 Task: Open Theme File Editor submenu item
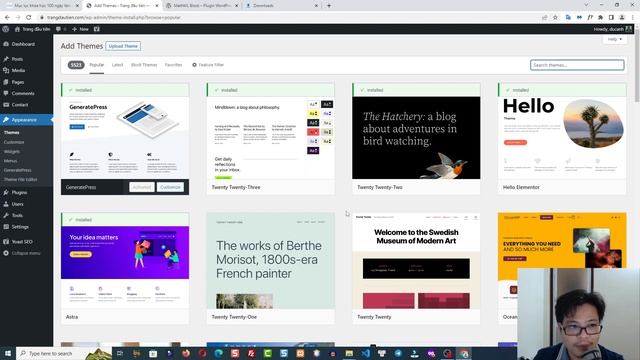20,180
